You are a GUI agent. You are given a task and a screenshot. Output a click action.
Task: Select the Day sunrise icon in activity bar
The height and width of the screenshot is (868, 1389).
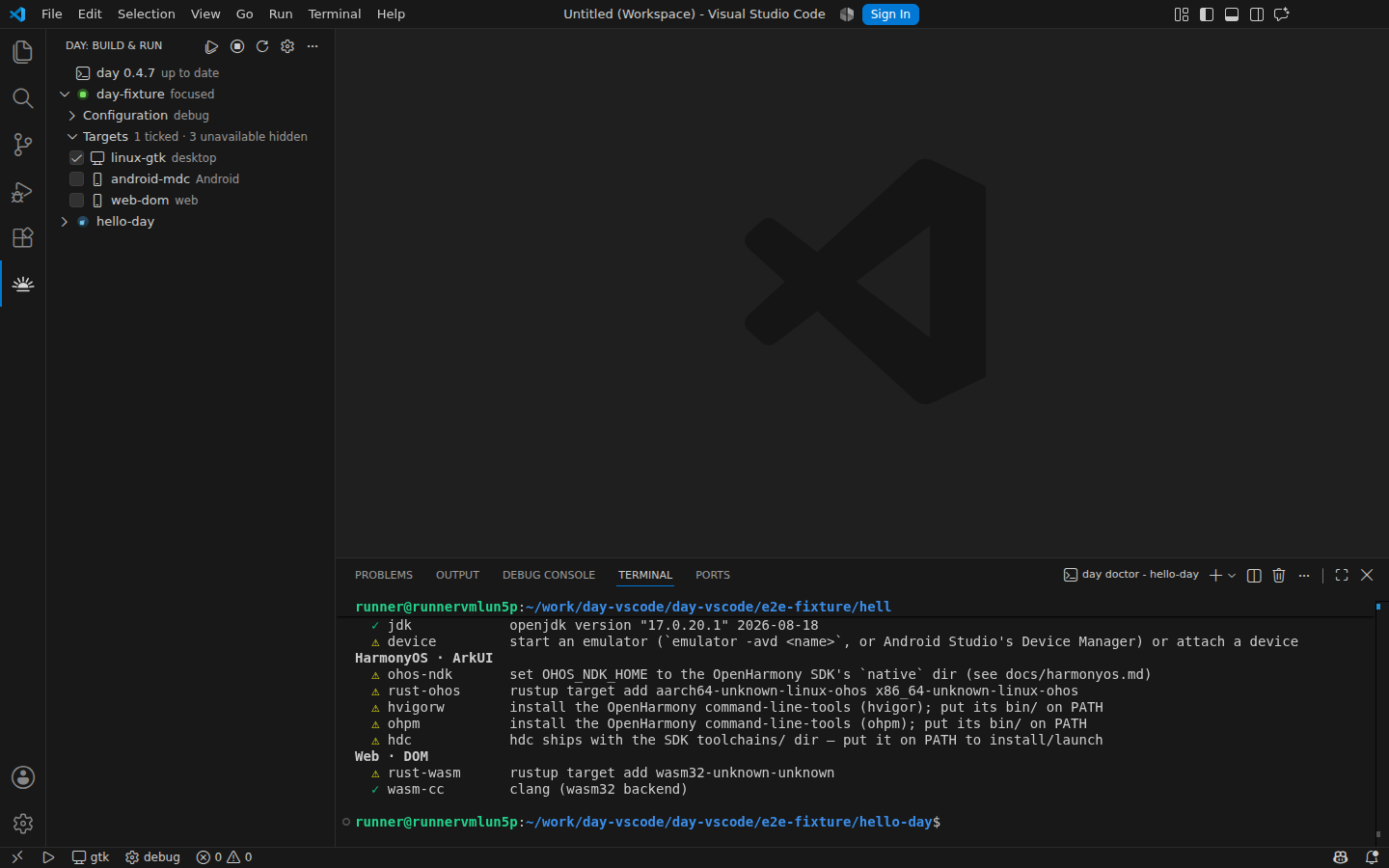click(22, 284)
